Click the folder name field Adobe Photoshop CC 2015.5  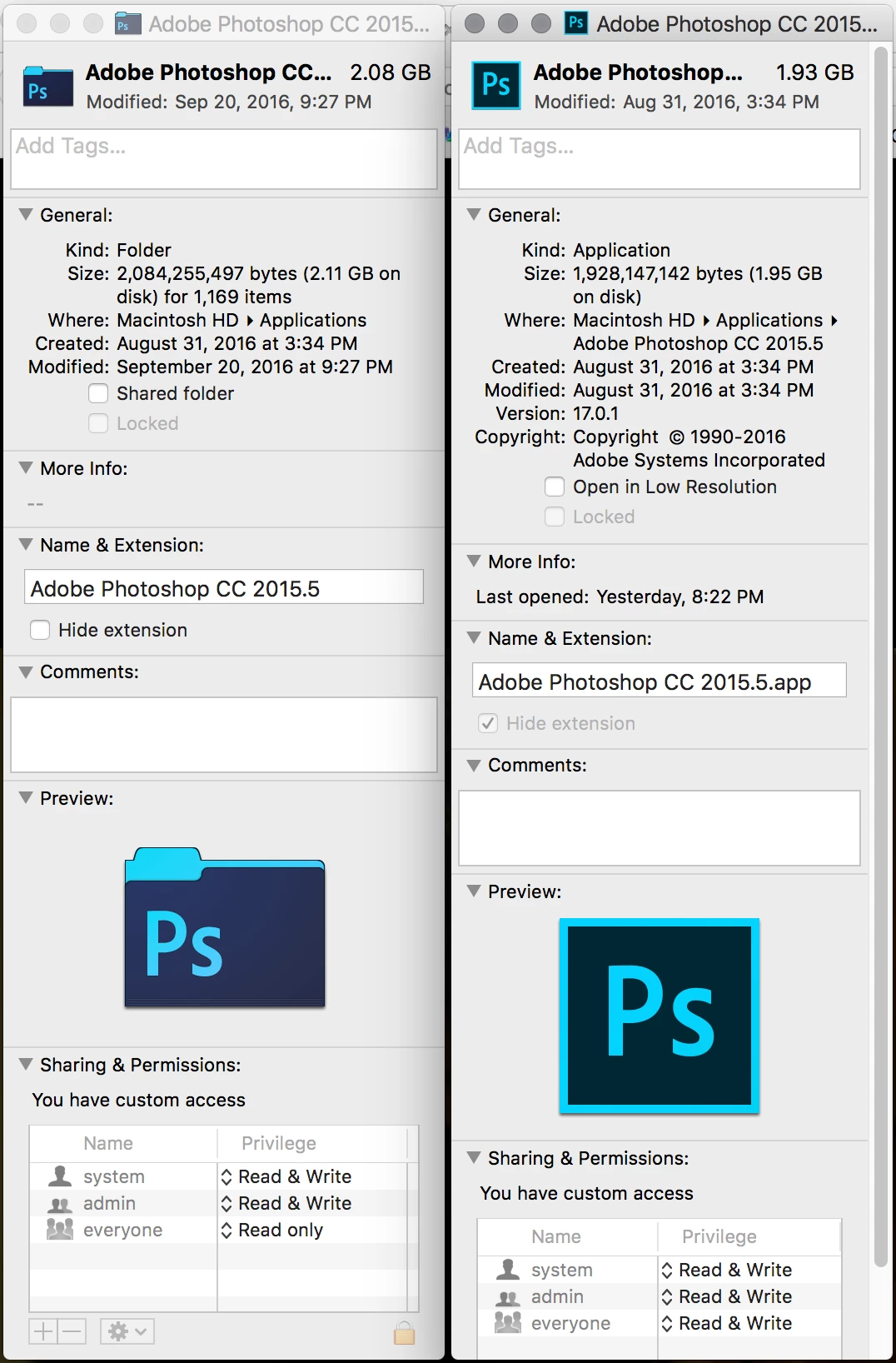pos(224,587)
